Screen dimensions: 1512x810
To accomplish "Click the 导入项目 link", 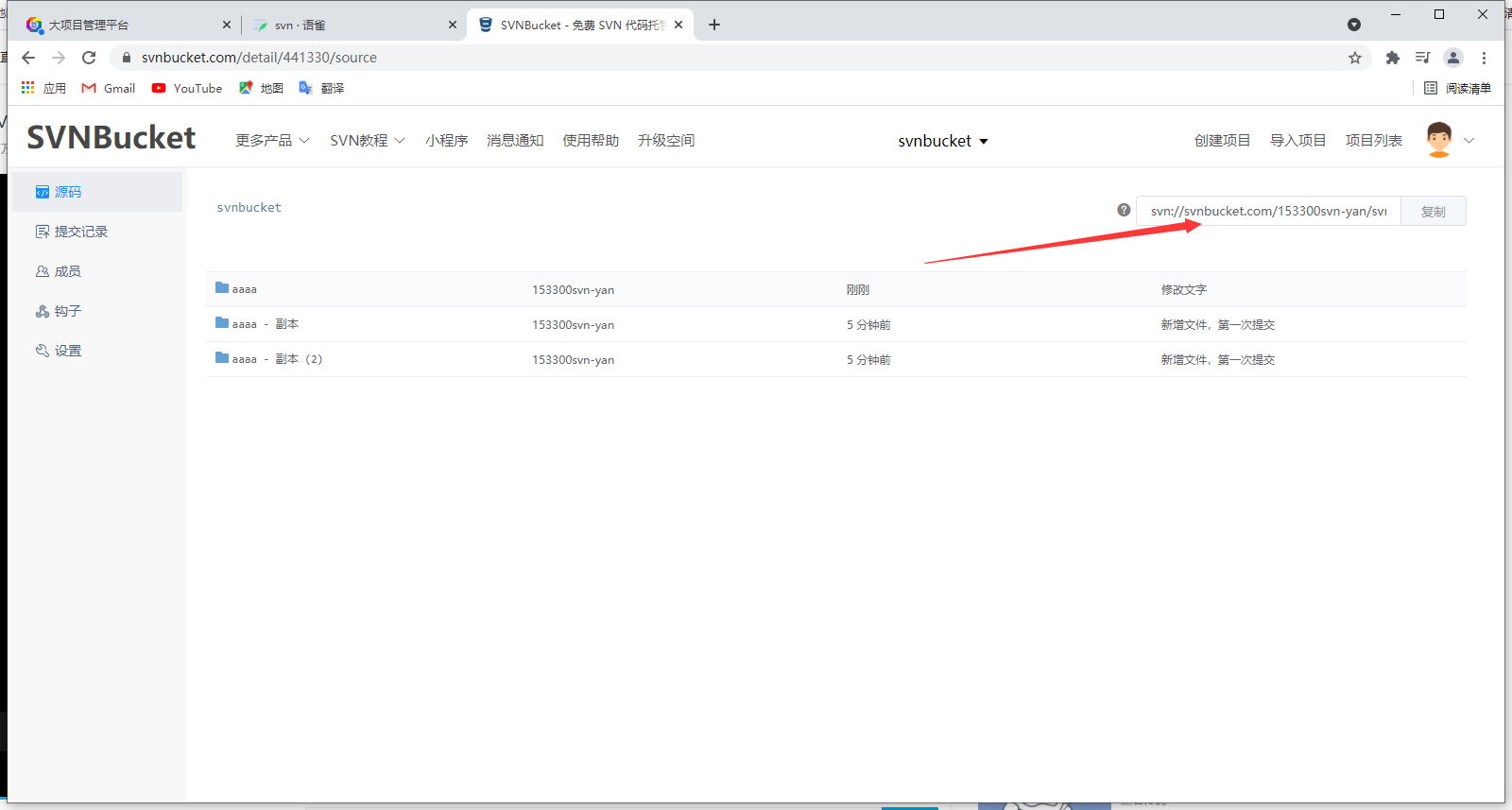I will [x=1297, y=140].
